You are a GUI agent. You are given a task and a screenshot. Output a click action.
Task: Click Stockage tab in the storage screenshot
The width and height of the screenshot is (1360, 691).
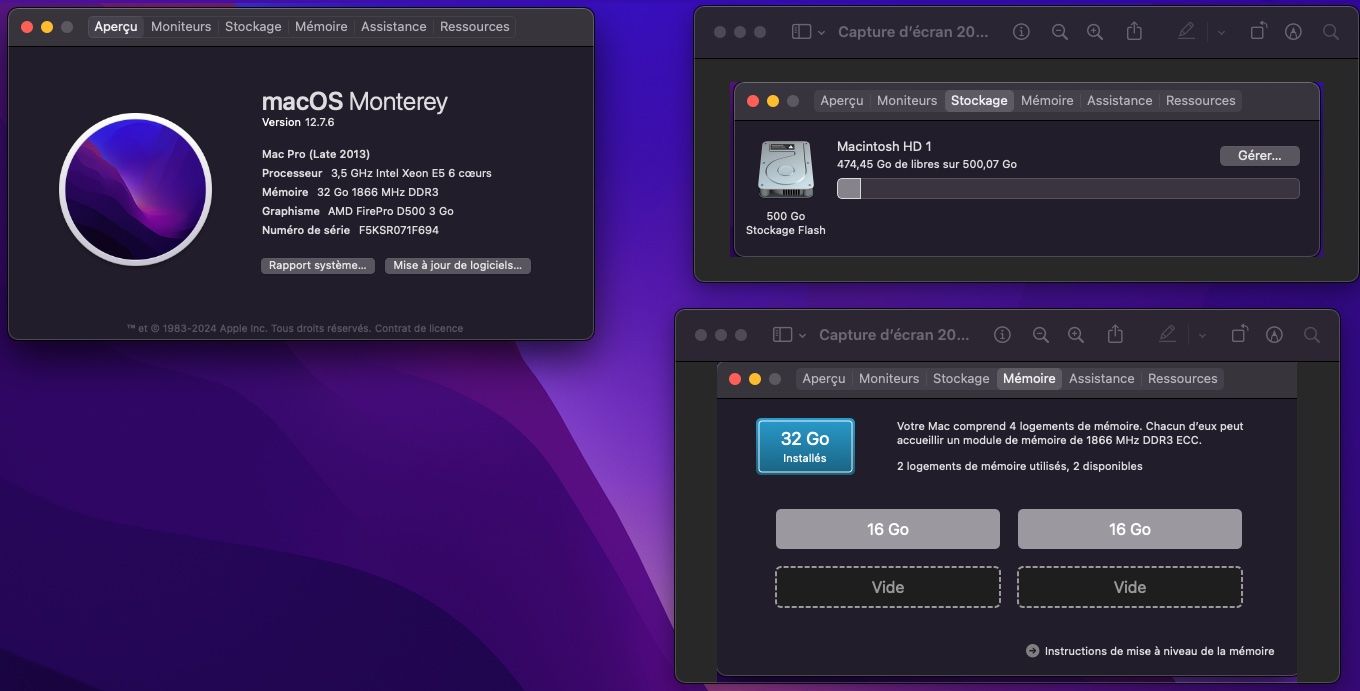(979, 101)
